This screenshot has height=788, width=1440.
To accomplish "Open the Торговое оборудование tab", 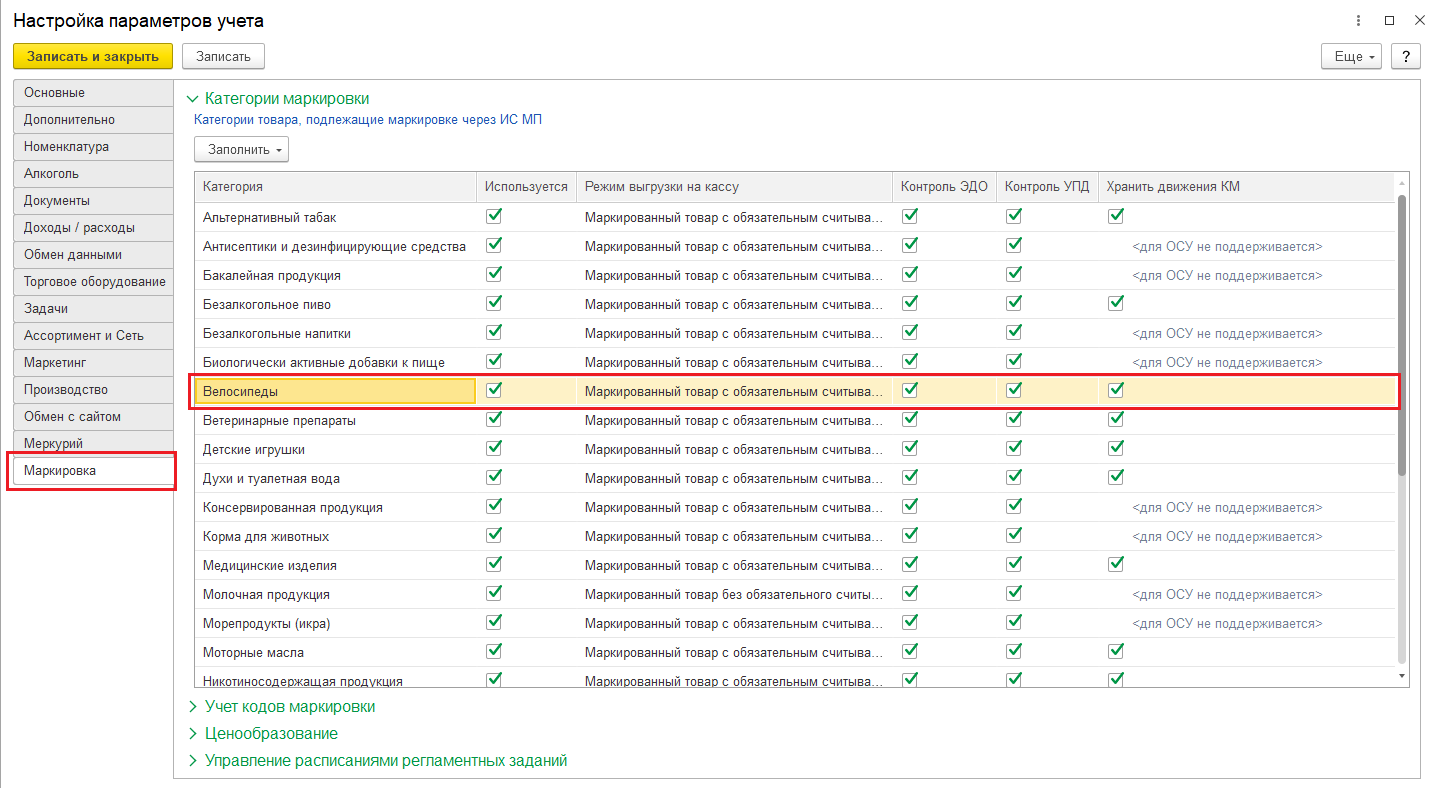I will (x=95, y=282).
